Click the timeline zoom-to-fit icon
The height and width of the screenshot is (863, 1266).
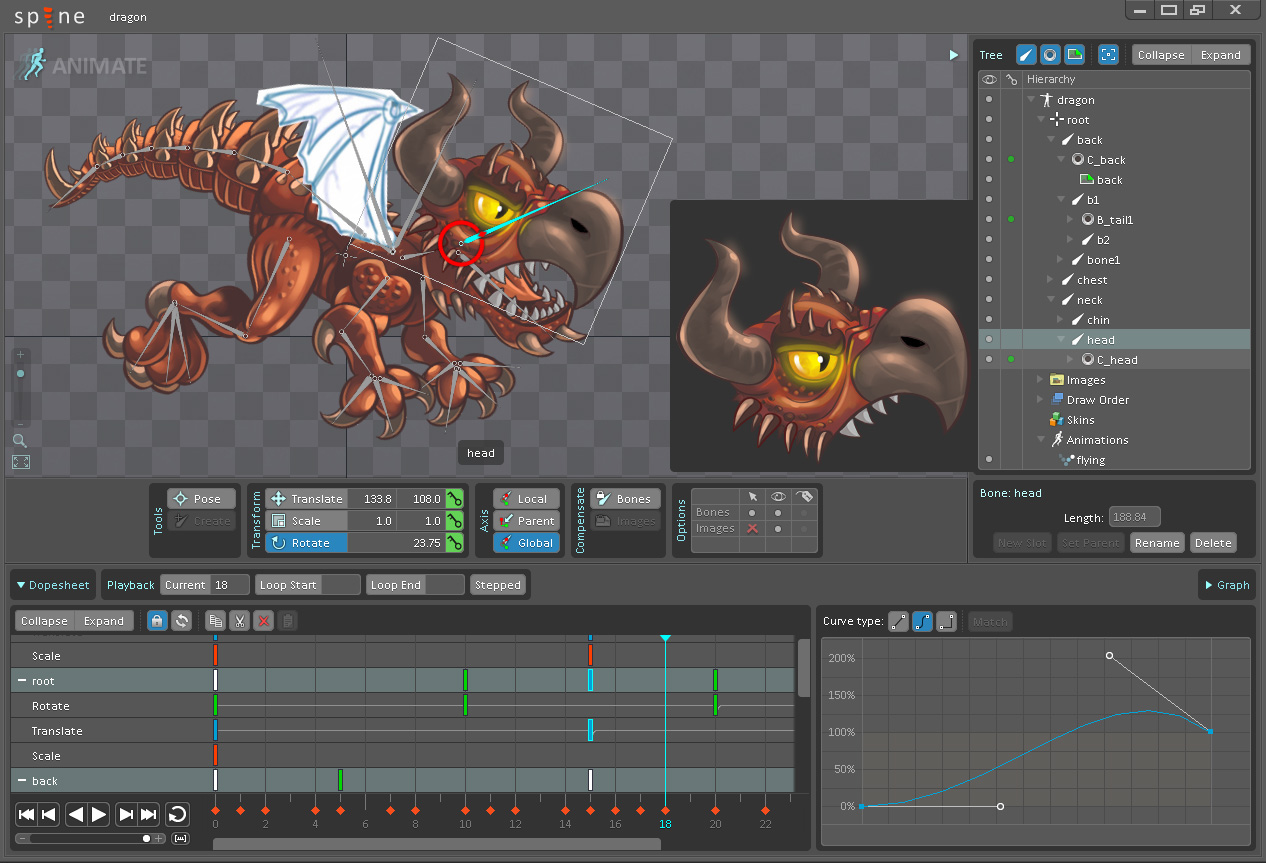click(181, 838)
